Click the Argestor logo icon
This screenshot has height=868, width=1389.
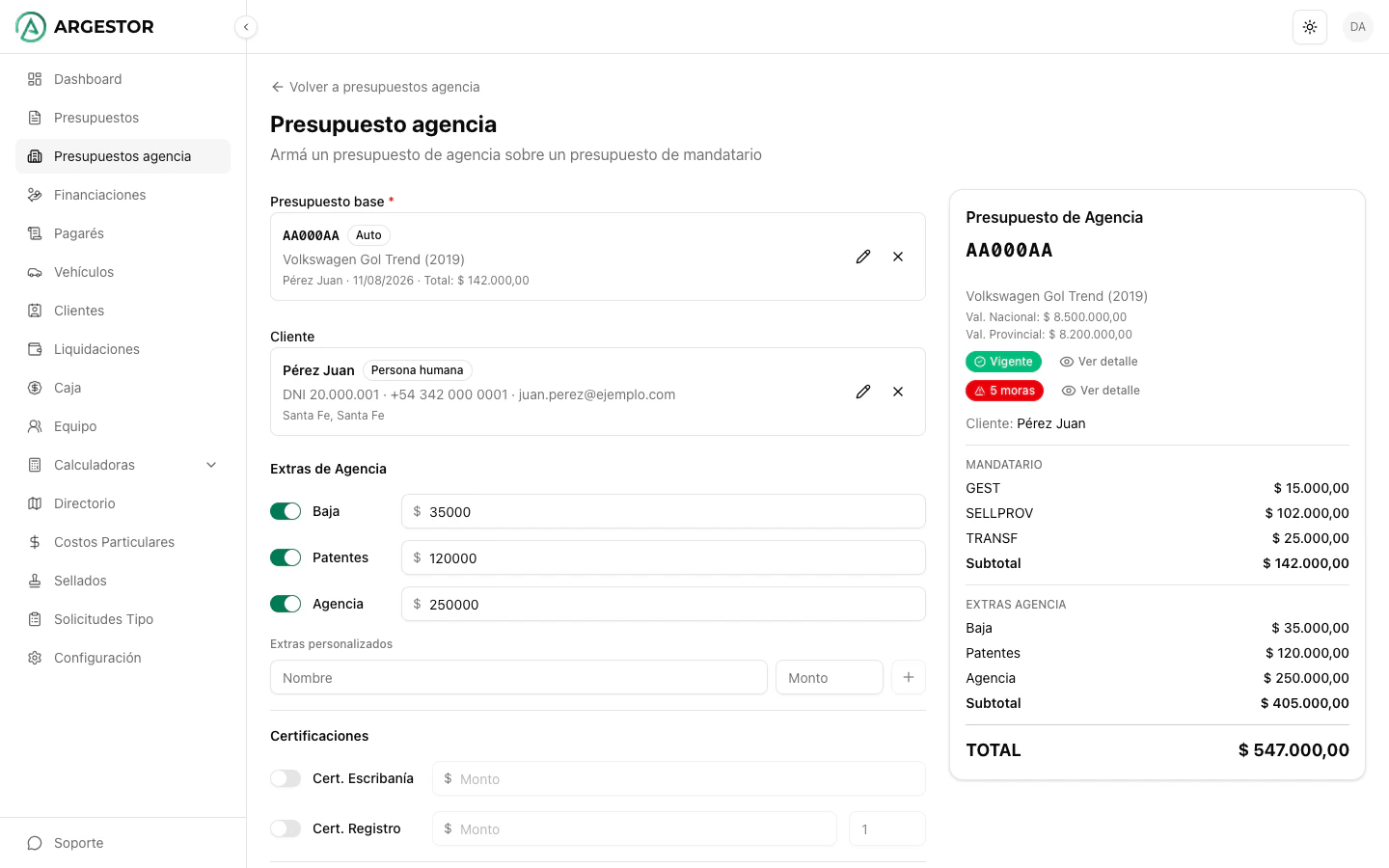[x=31, y=27]
